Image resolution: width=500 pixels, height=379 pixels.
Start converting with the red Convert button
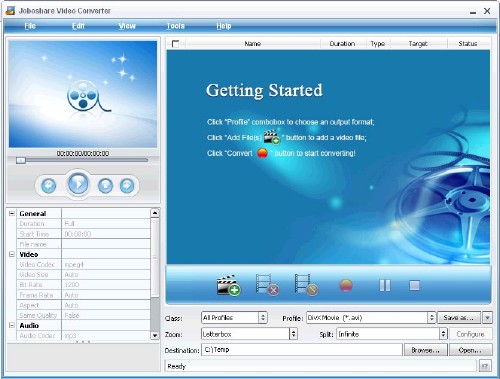tap(346, 286)
